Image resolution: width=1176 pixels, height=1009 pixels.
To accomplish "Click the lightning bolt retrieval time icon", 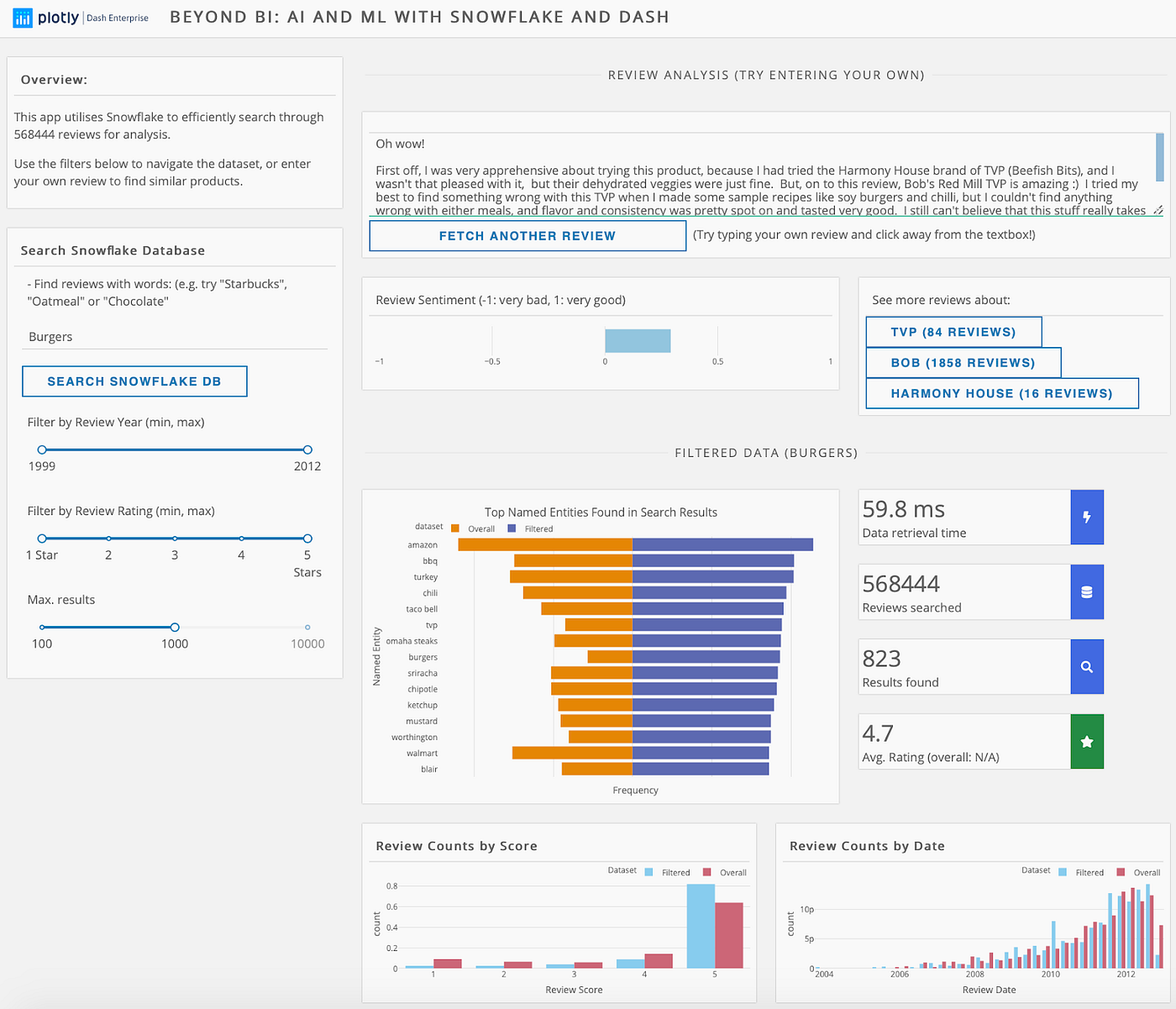I will pos(1087,518).
